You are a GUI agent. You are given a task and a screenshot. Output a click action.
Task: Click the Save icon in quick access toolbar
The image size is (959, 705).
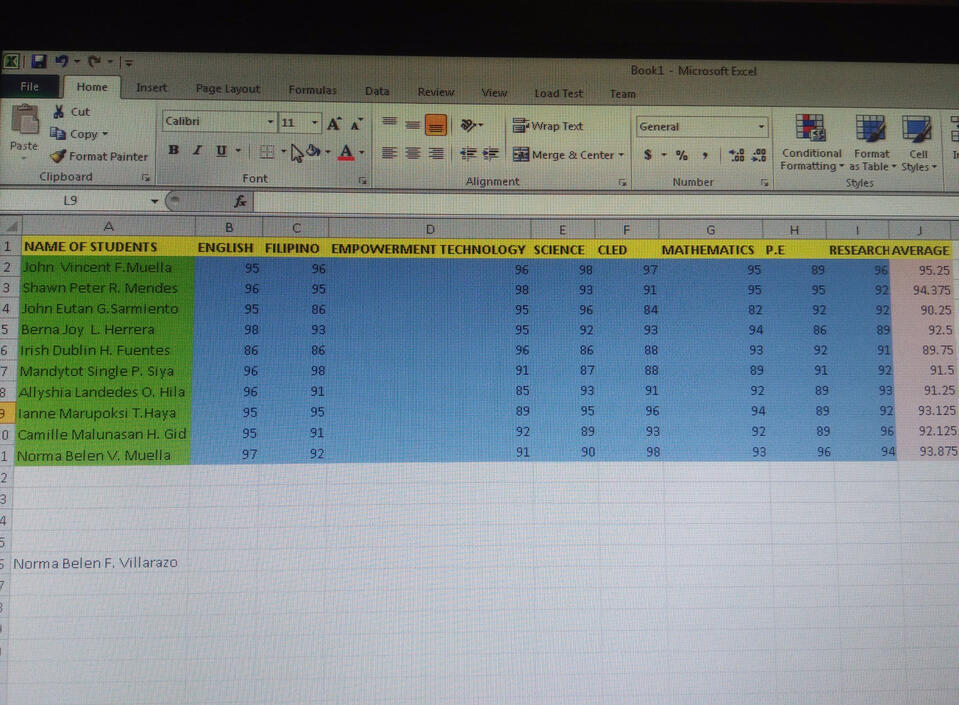39,61
